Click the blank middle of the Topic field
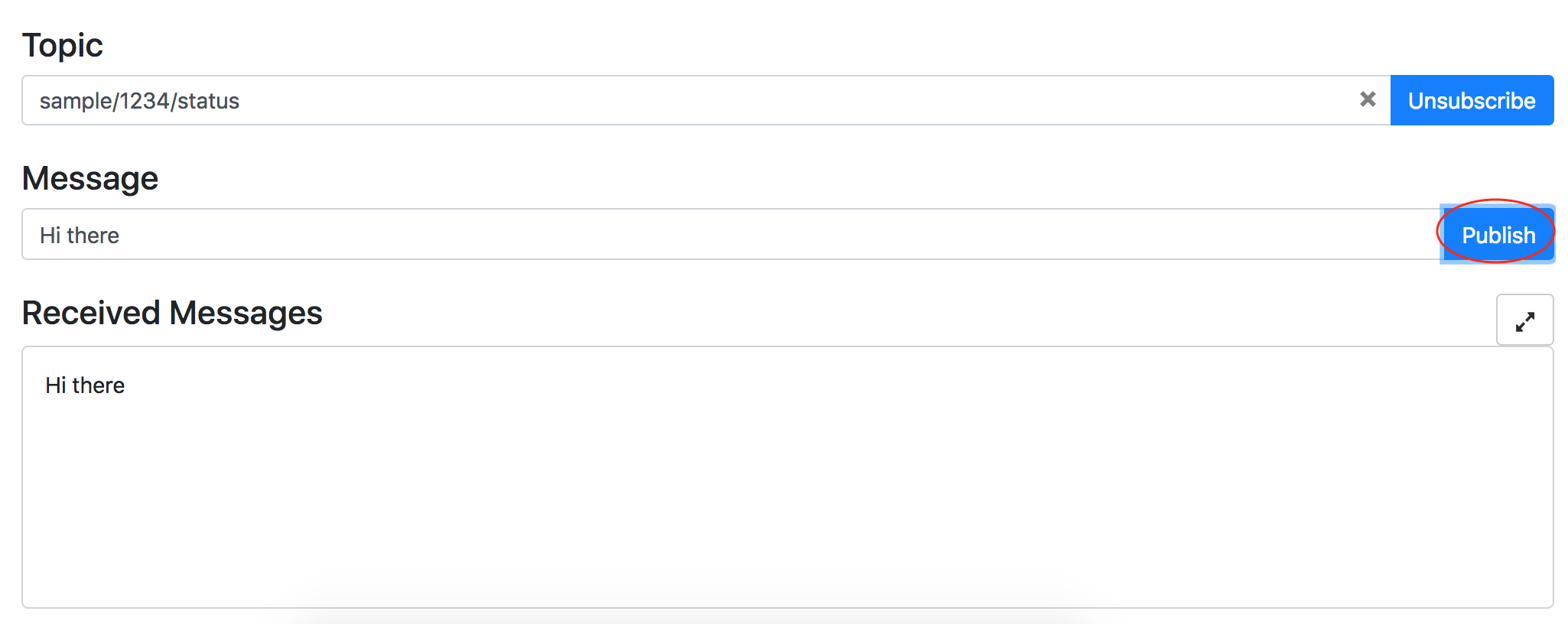Screen dimensions: 1568x624 pos(765,100)
